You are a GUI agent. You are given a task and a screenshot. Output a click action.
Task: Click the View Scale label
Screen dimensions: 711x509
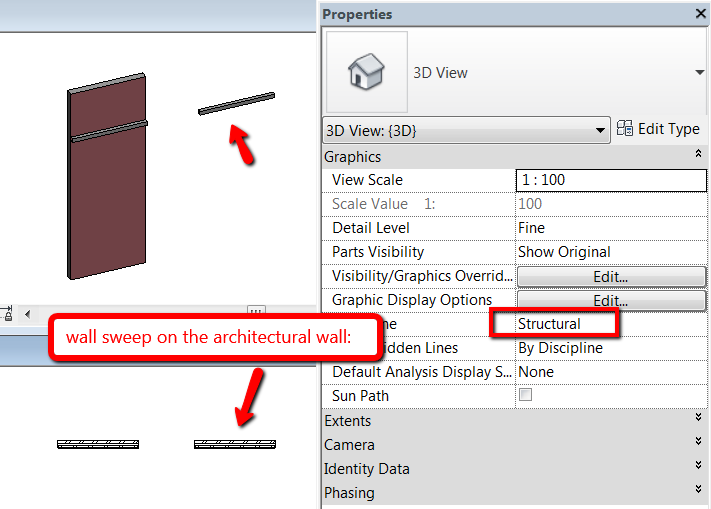click(x=367, y=180)
